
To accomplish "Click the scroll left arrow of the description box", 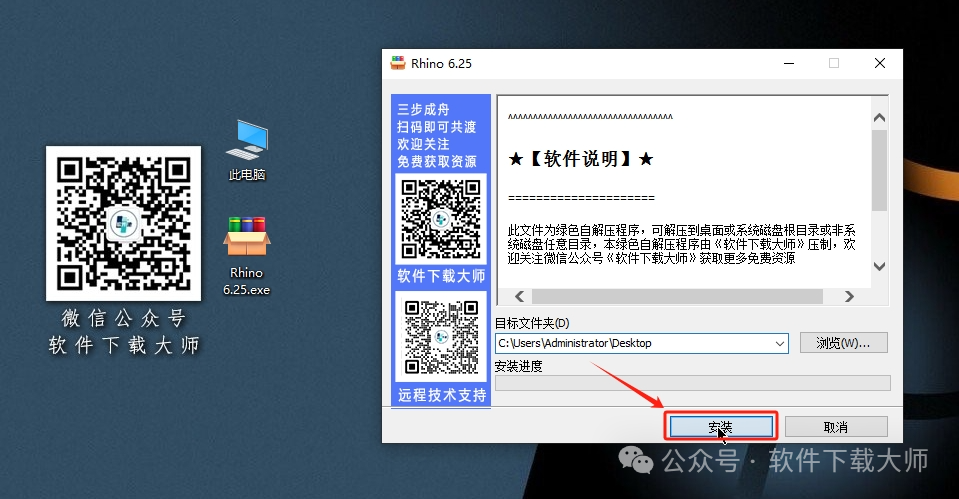I will pyautogui.click(x=519, y=297).
